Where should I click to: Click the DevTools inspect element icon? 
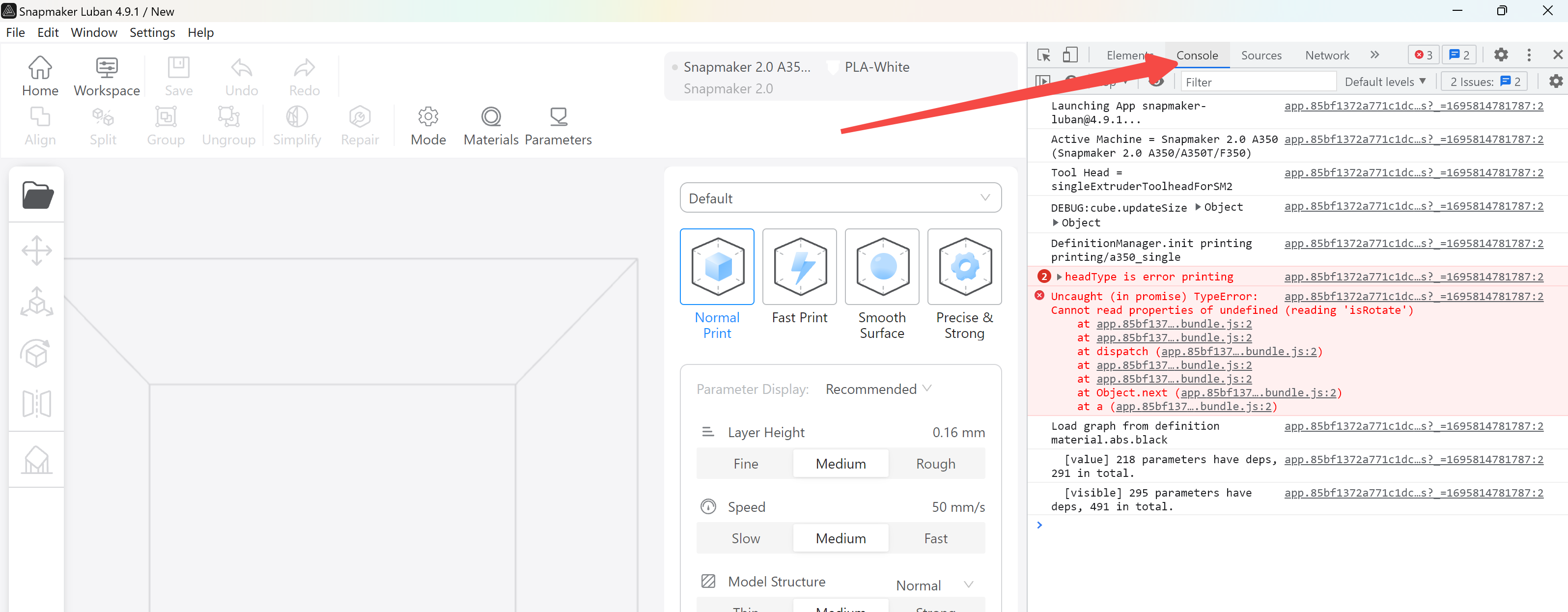[x=1043, y=55]
